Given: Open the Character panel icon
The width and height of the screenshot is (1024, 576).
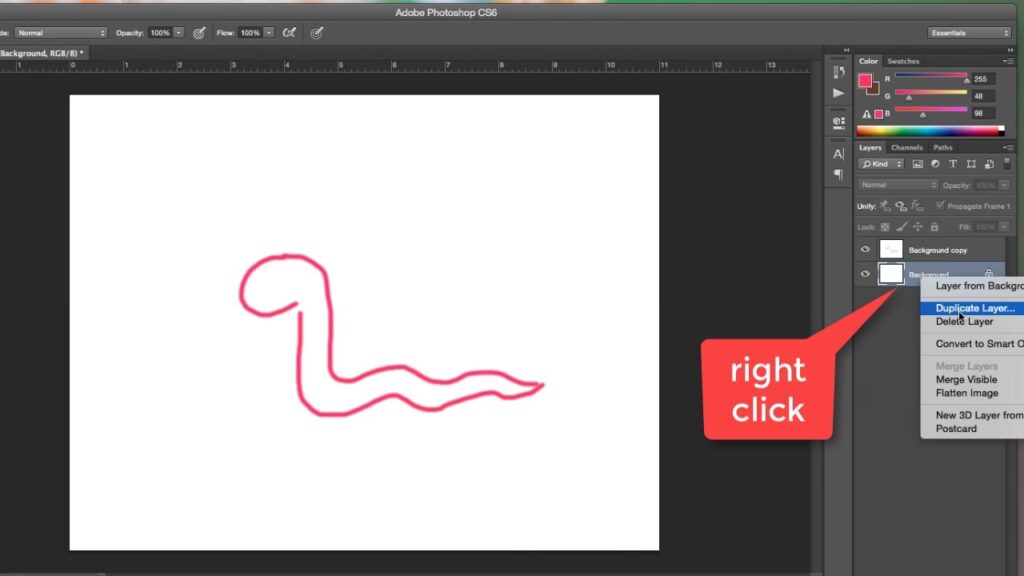Looking at the screenshot, I should pos(838,154).
